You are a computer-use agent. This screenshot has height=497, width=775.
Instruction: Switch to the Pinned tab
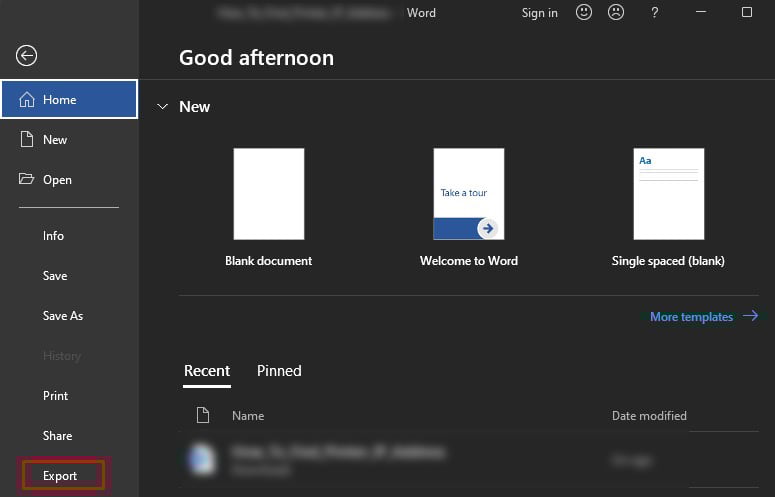pos(279,371)
